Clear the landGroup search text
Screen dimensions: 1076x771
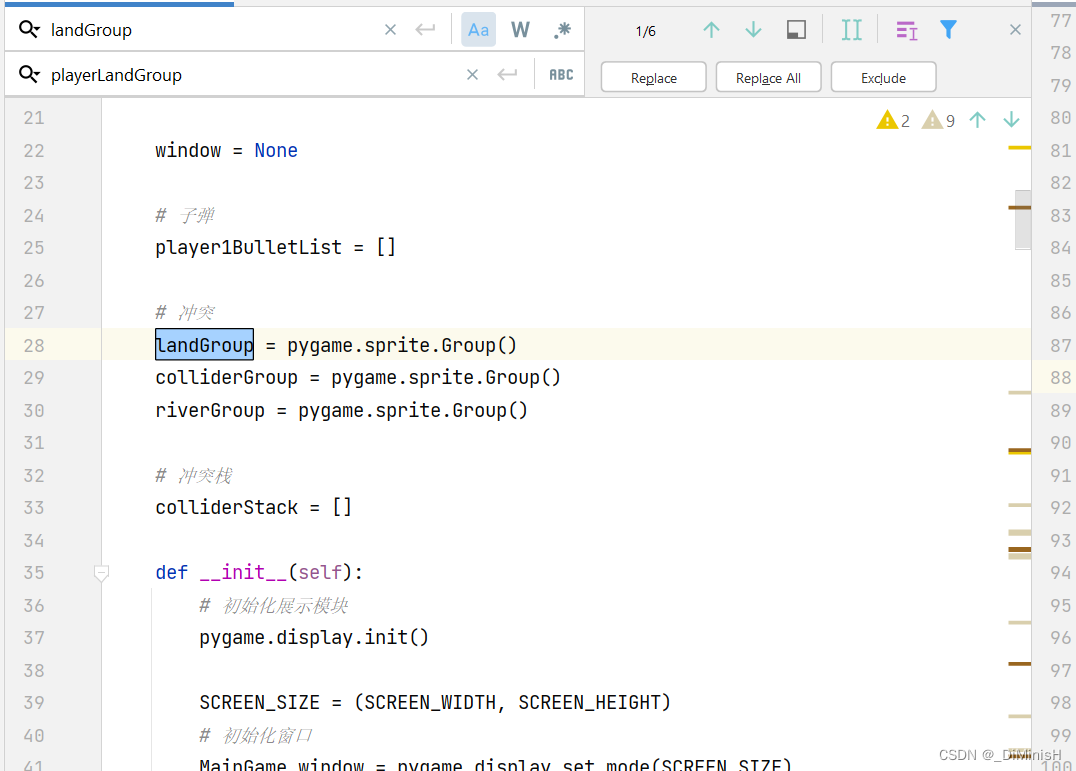[x=390, y=30]
